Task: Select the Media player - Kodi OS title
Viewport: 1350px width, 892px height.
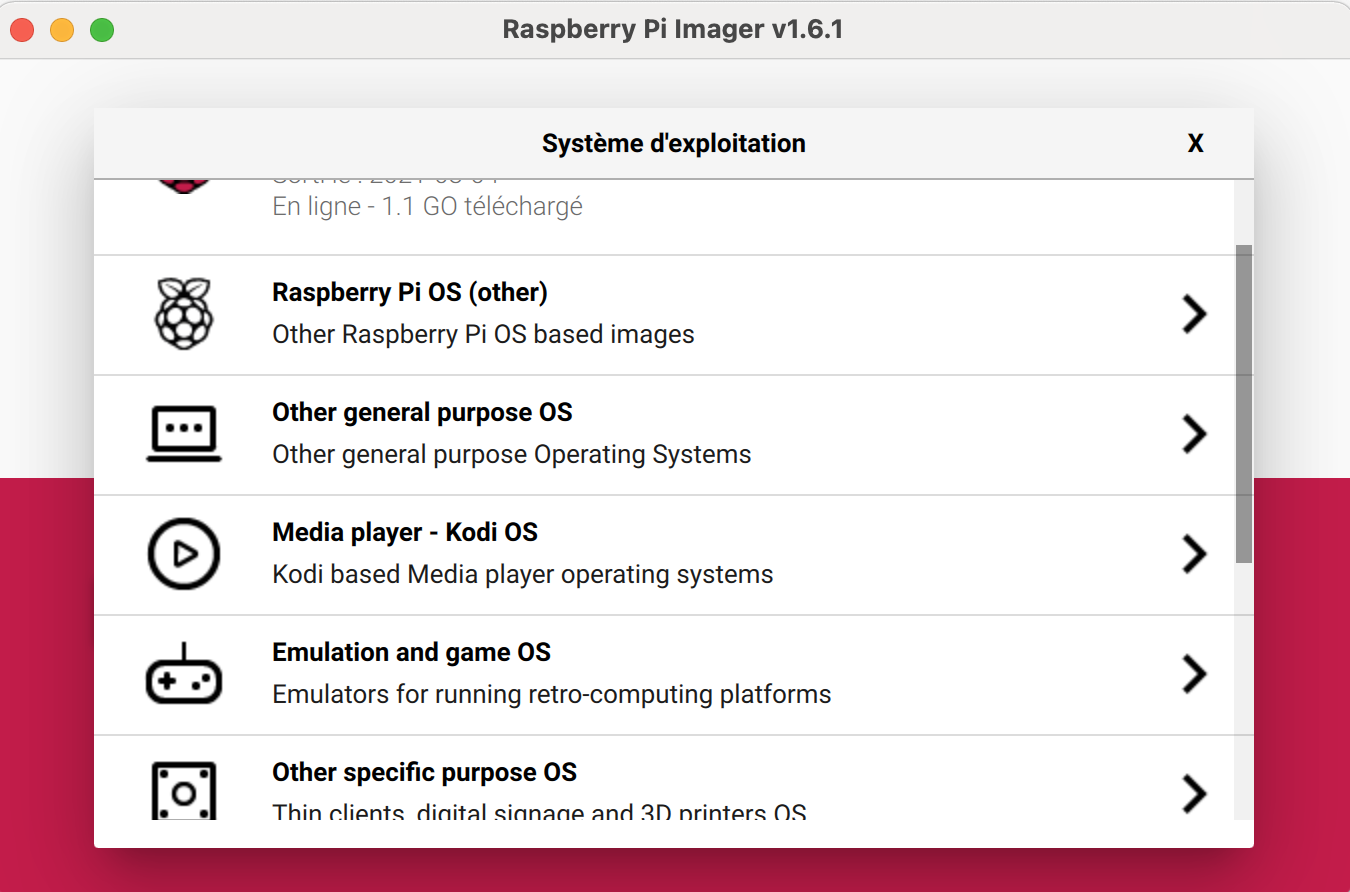Action: pyautogui.click(x=405, y=533)
